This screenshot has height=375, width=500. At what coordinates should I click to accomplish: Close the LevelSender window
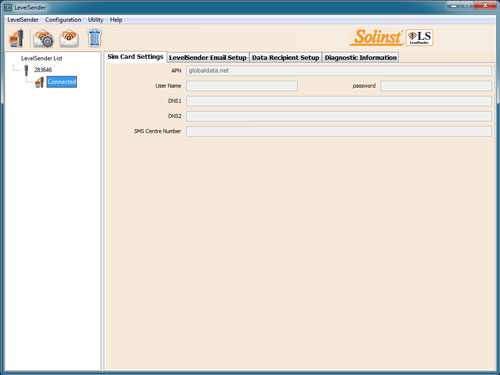[x=486, y=5]
